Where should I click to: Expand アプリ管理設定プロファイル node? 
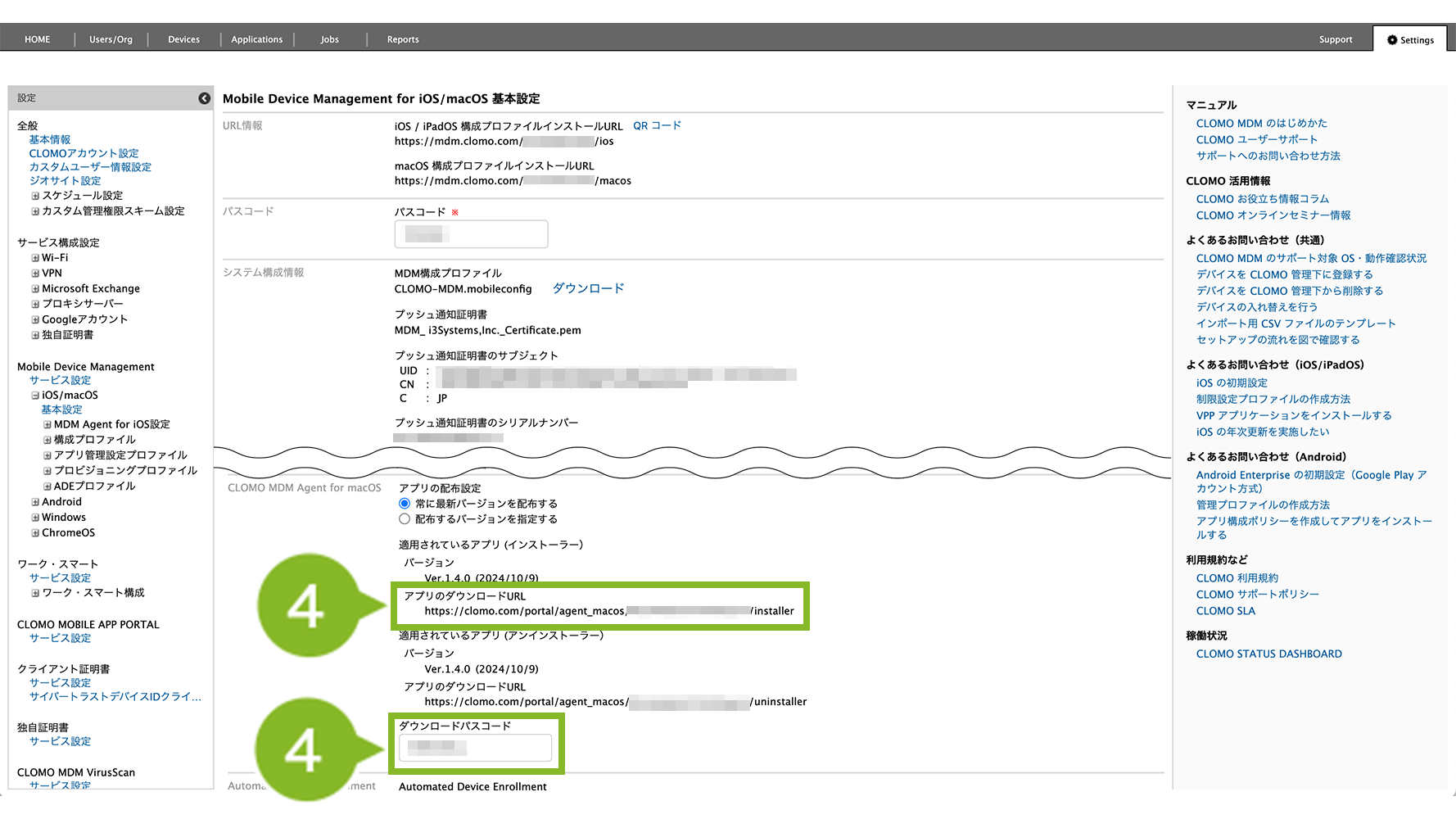47,455
